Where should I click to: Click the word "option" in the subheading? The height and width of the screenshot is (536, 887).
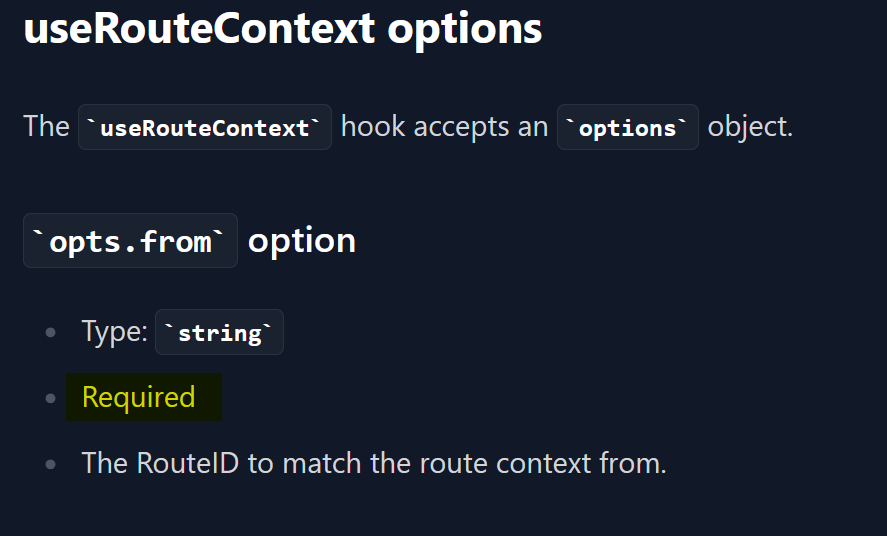[302, 241]
